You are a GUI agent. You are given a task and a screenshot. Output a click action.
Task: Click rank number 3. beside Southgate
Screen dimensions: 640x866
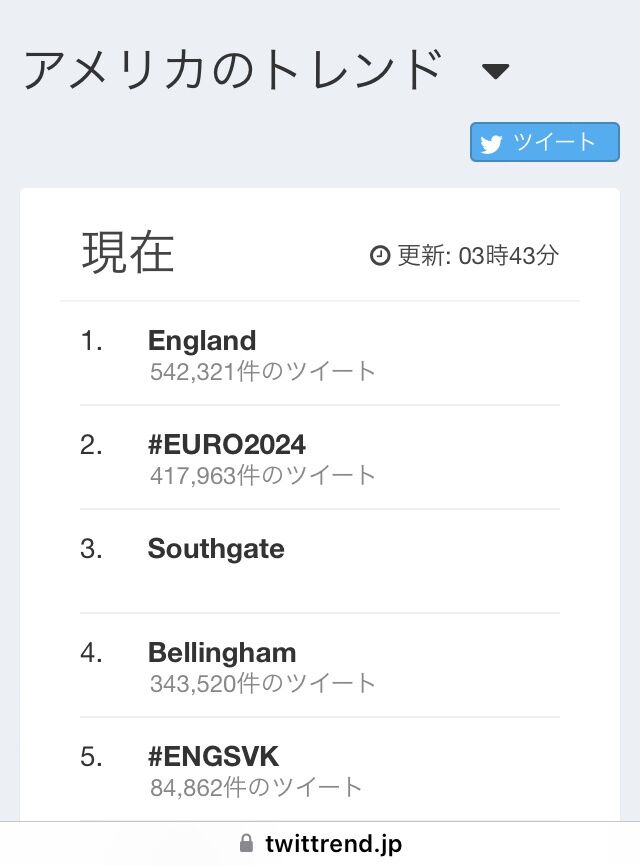pyautogui.click(x=92, y=549)
